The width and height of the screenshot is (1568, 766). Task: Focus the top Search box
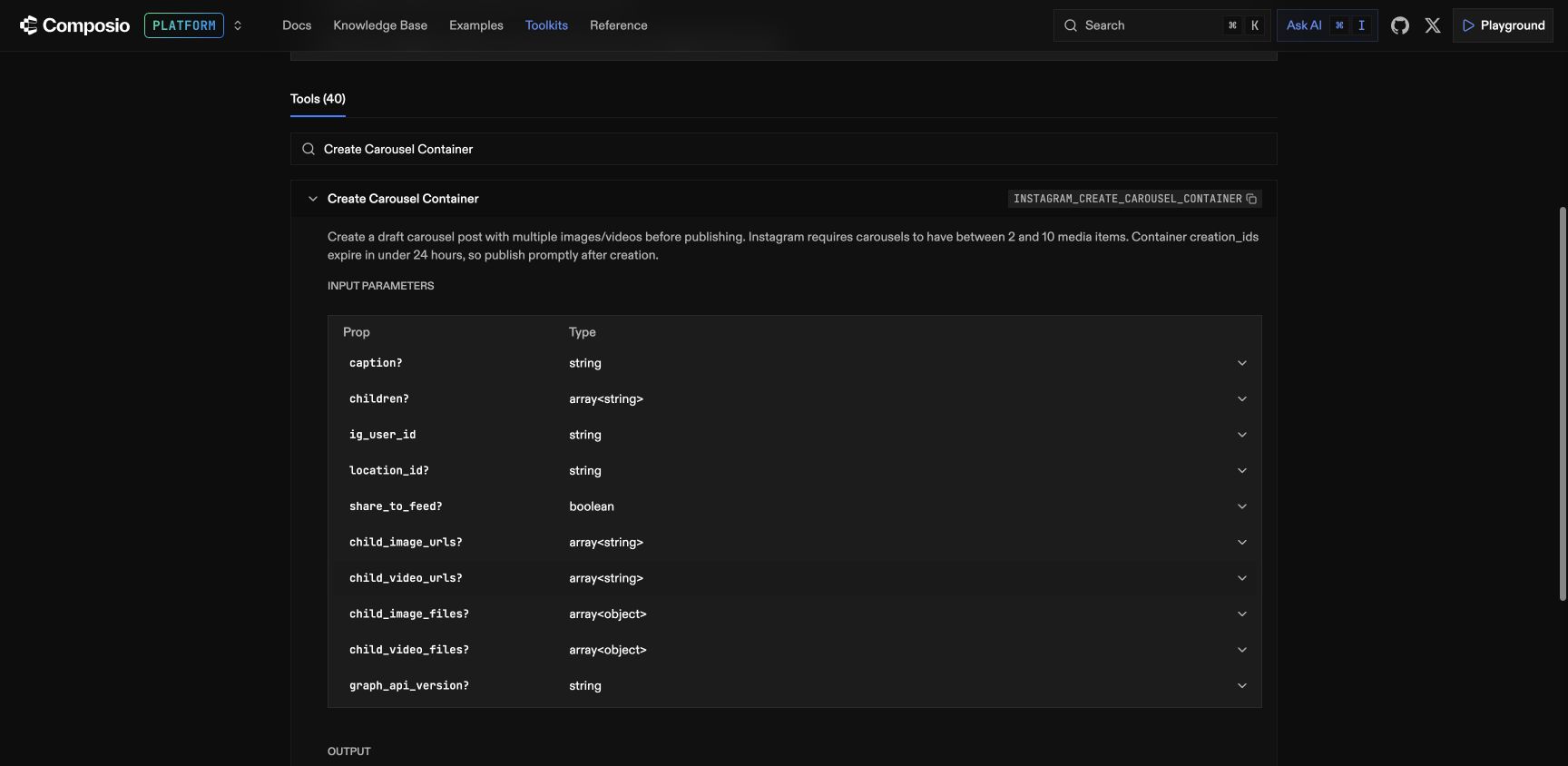pyautogui.click(x=1161, y=25)
